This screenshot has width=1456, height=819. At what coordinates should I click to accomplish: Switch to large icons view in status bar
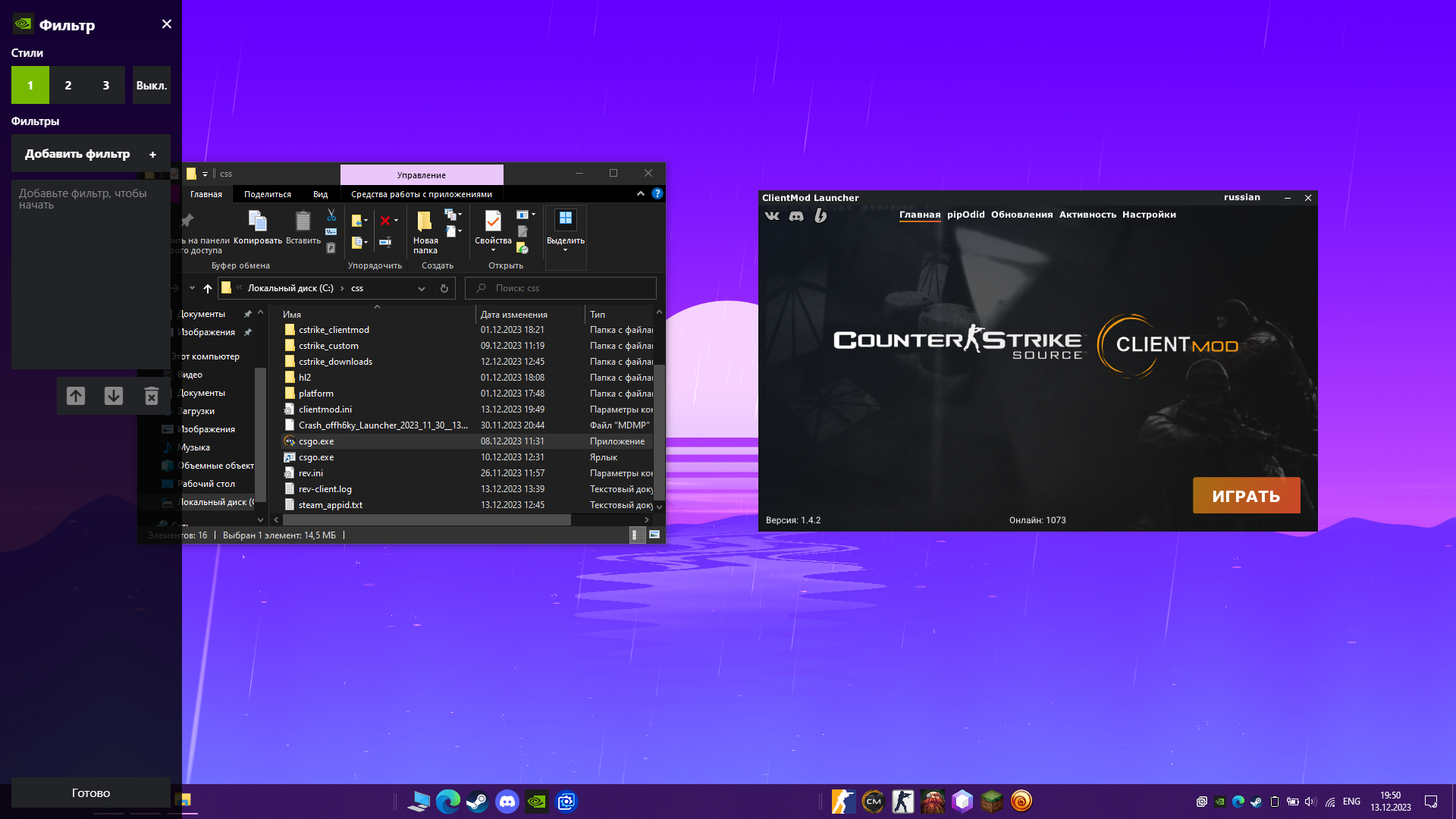654,535
